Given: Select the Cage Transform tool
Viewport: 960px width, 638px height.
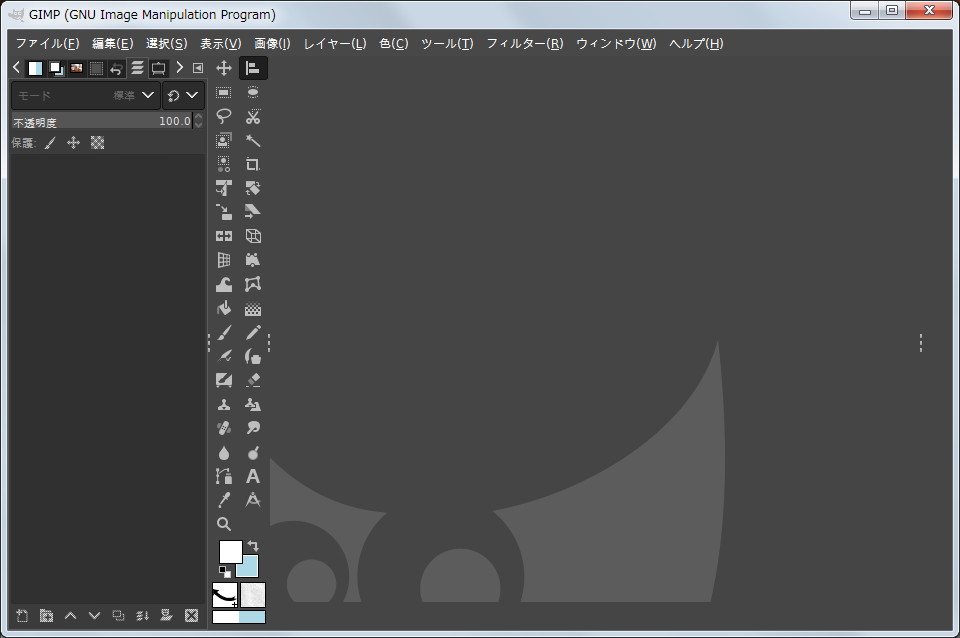Looking at the screenshot, I should point(253,284).
